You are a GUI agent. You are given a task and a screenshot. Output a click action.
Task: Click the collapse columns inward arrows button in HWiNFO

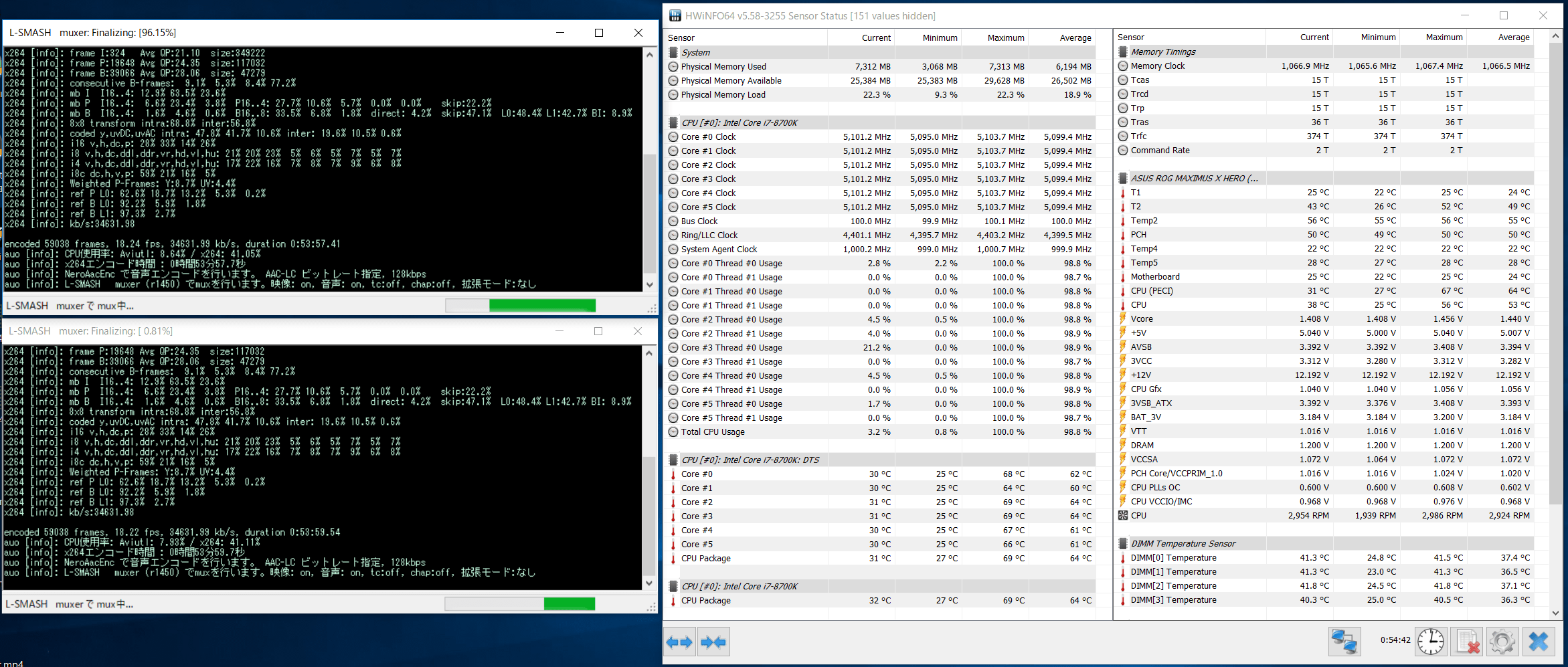[713, 642]
